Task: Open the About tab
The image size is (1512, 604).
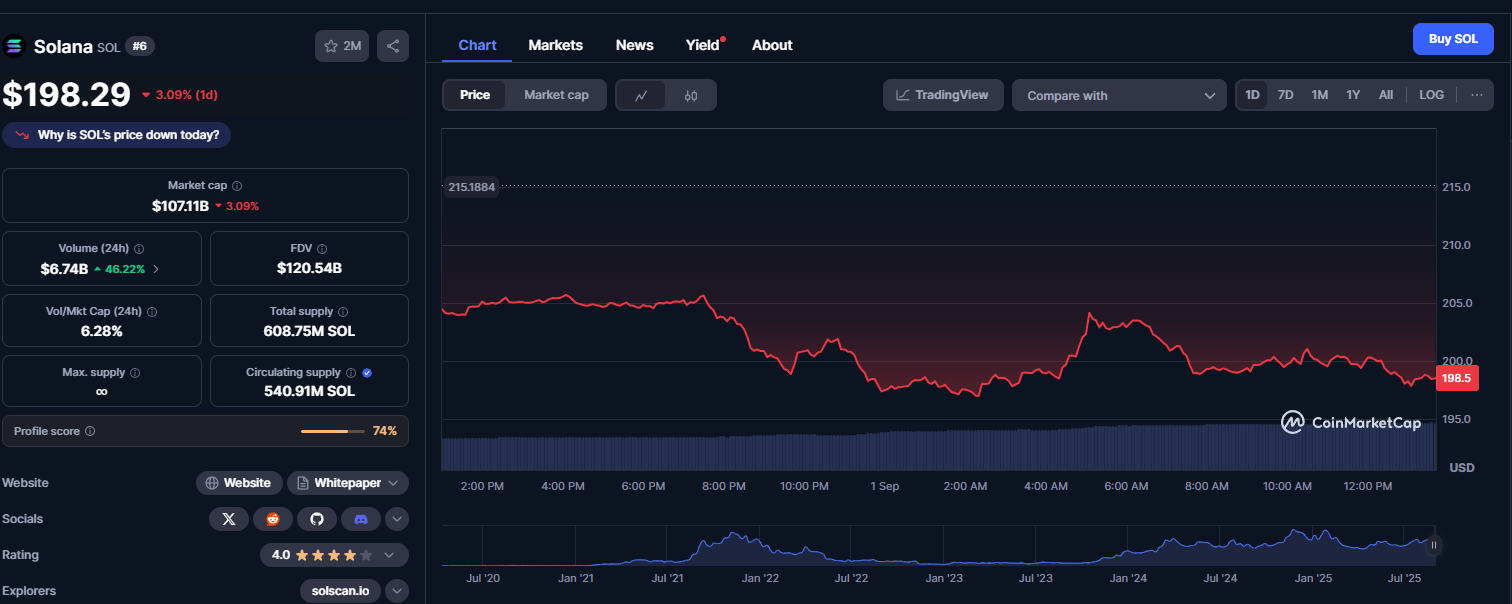Action: tap(772, 45)
